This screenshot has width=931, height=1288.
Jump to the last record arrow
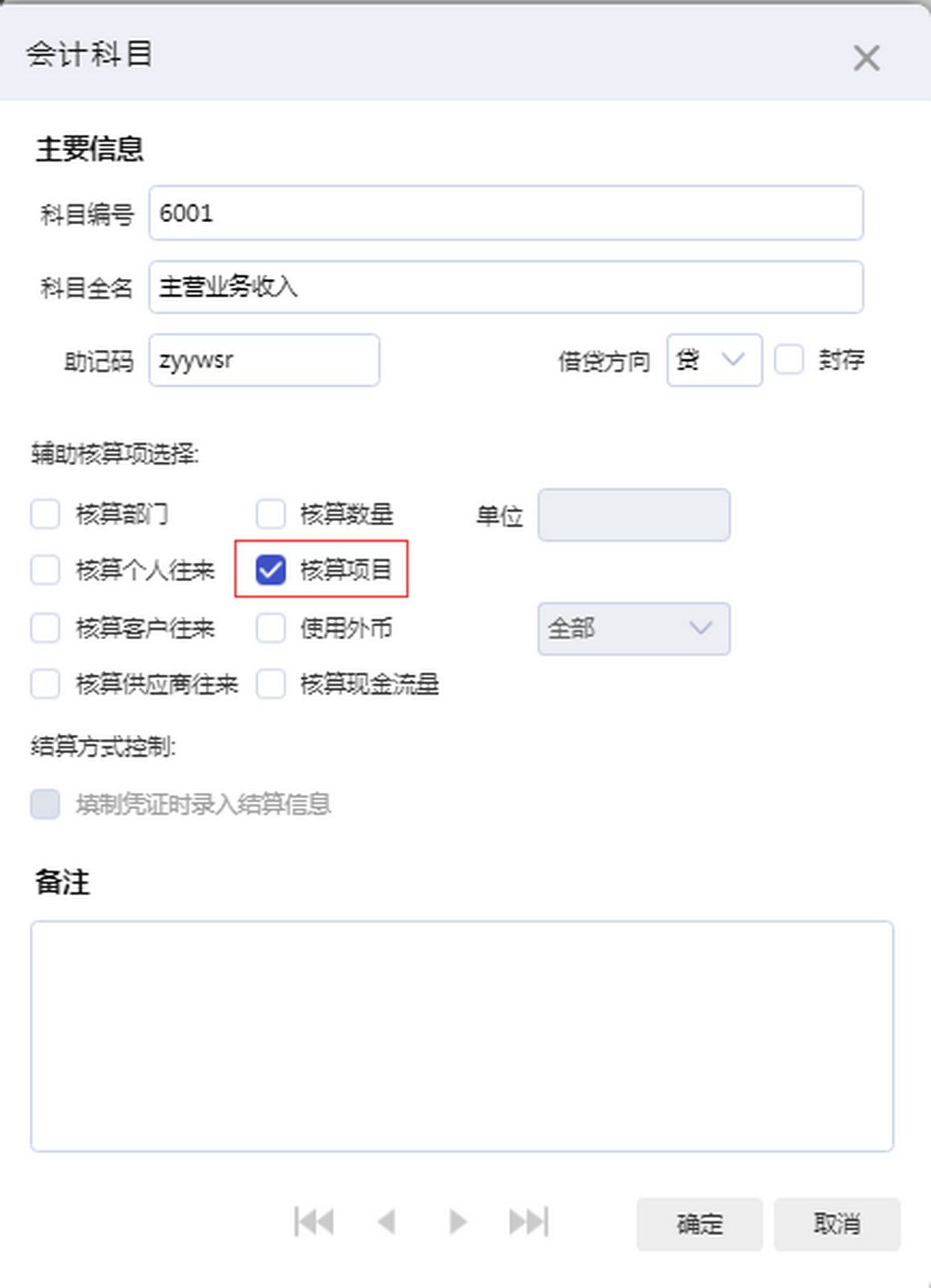[x=529, y=1222]
